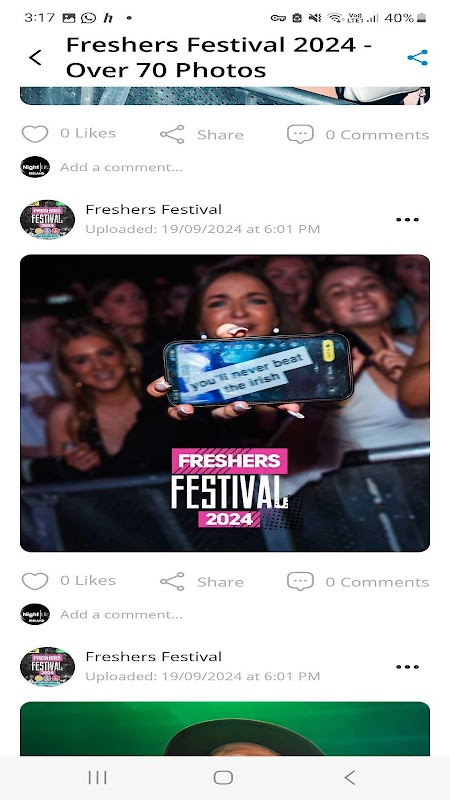
Task: Add a comment under the phone photo
Action: coord(121,614)
